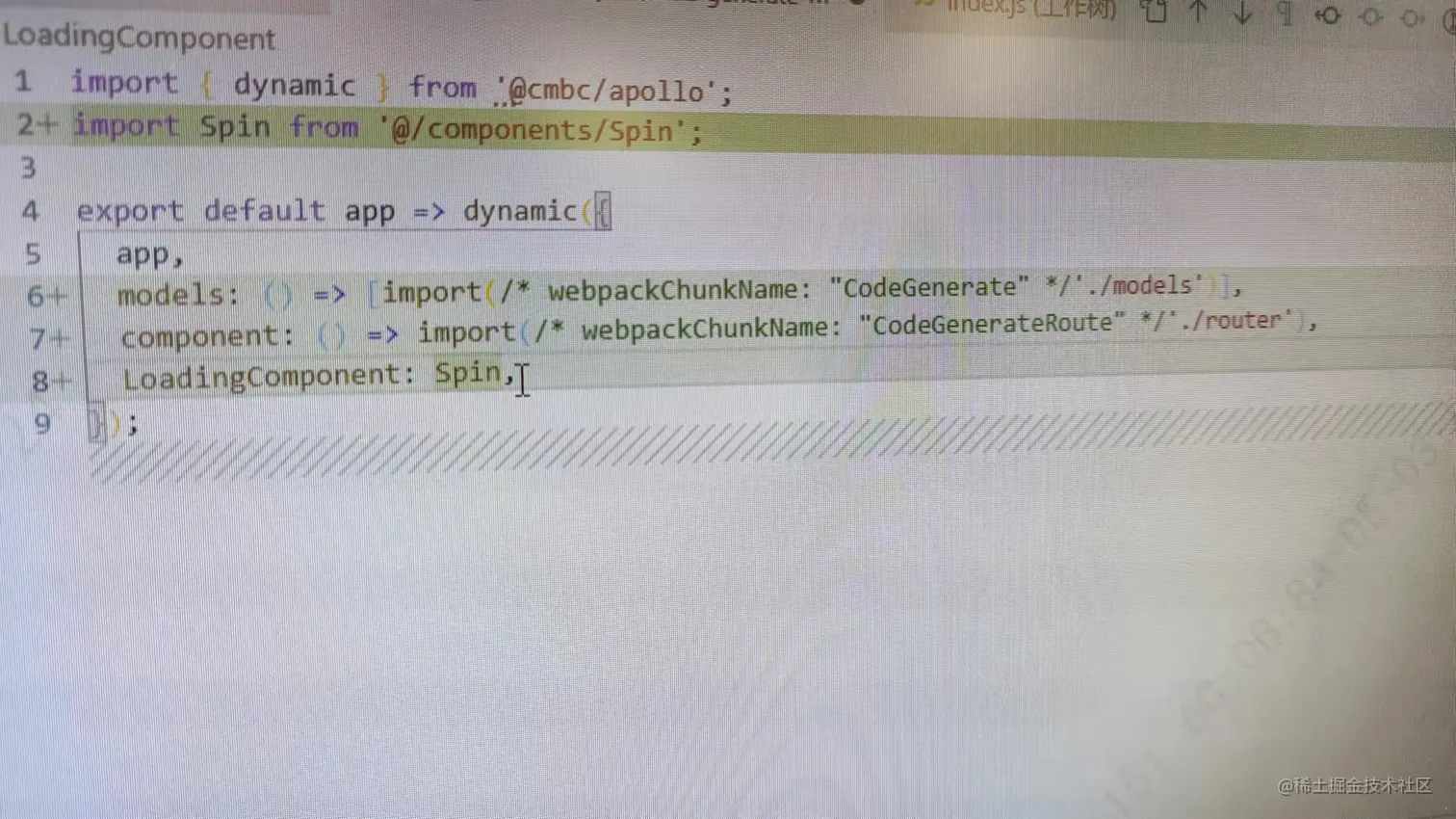Image resolution: width=1456 pixels, height=819 pixels.
Task: Toggle whitespace display with the pilcrow icon
Action: [x=1285, y=13]
